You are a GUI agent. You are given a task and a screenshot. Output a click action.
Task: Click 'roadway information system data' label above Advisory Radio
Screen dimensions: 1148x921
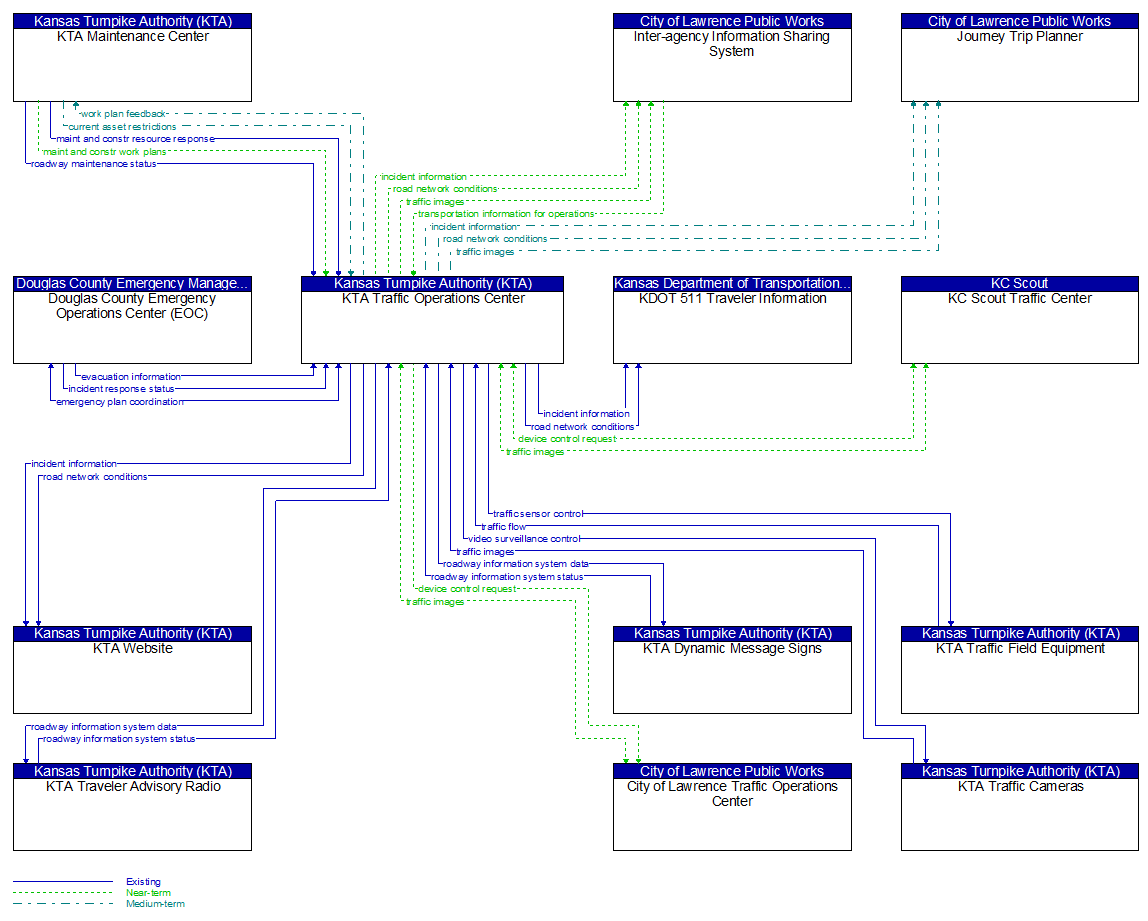[x=104, y=727]
